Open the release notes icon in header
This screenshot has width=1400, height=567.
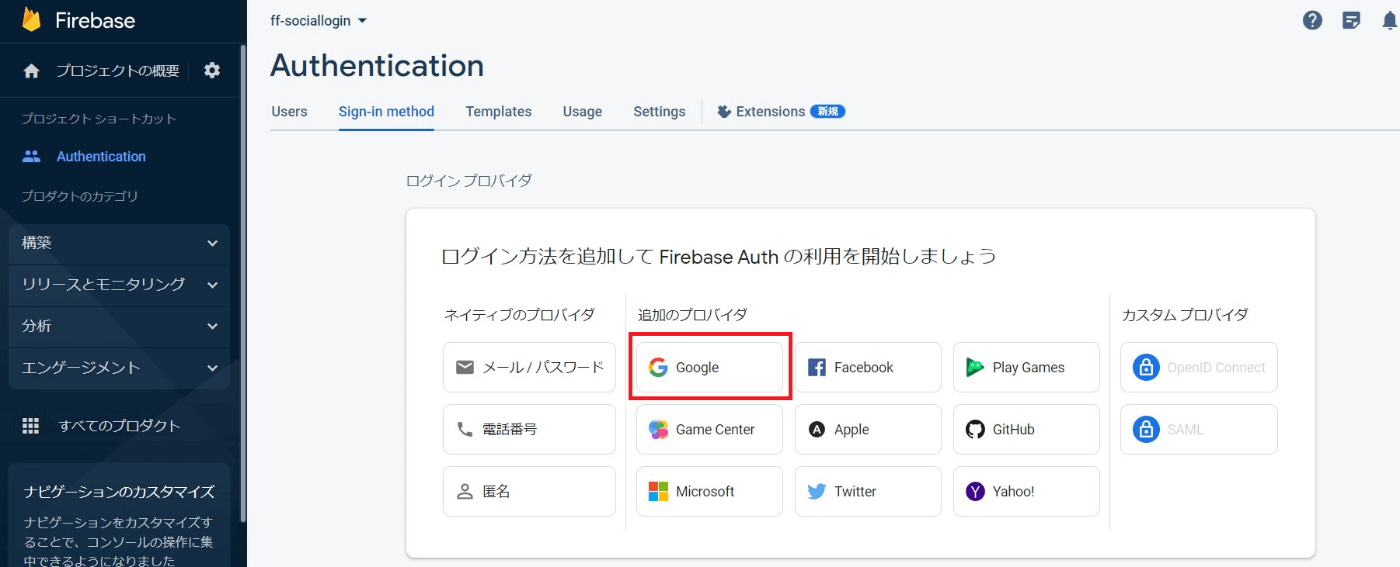(1352, 20)
